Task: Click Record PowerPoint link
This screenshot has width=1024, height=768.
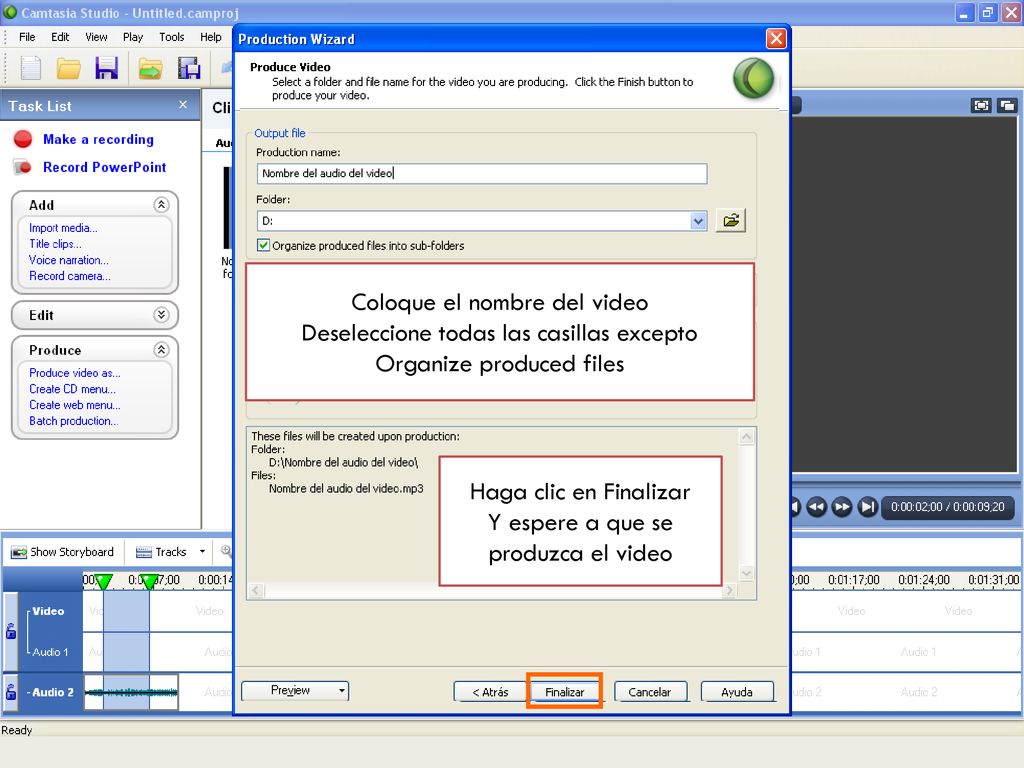Action: 104,167
